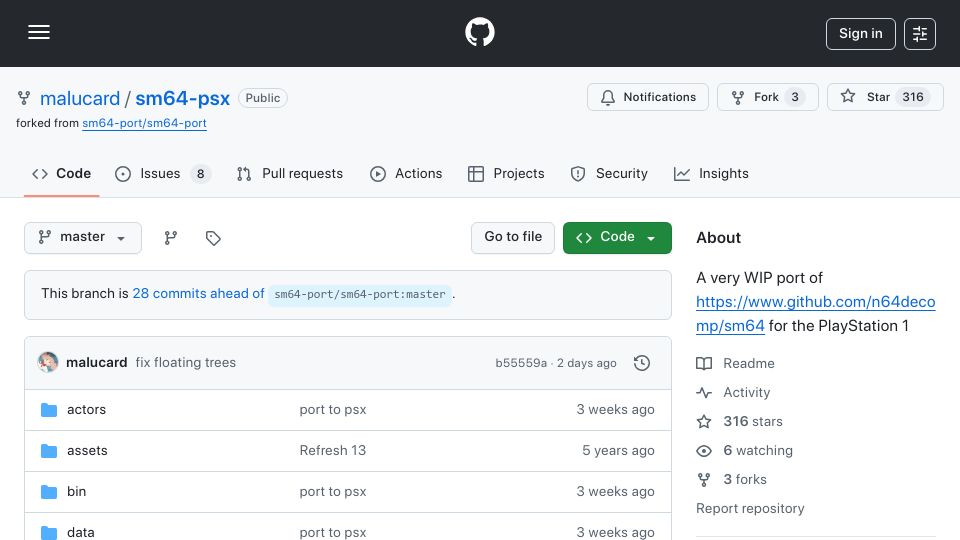
Task: Expand the green Code dropdown
Action: pyautogui.click(x=617, y=238)
